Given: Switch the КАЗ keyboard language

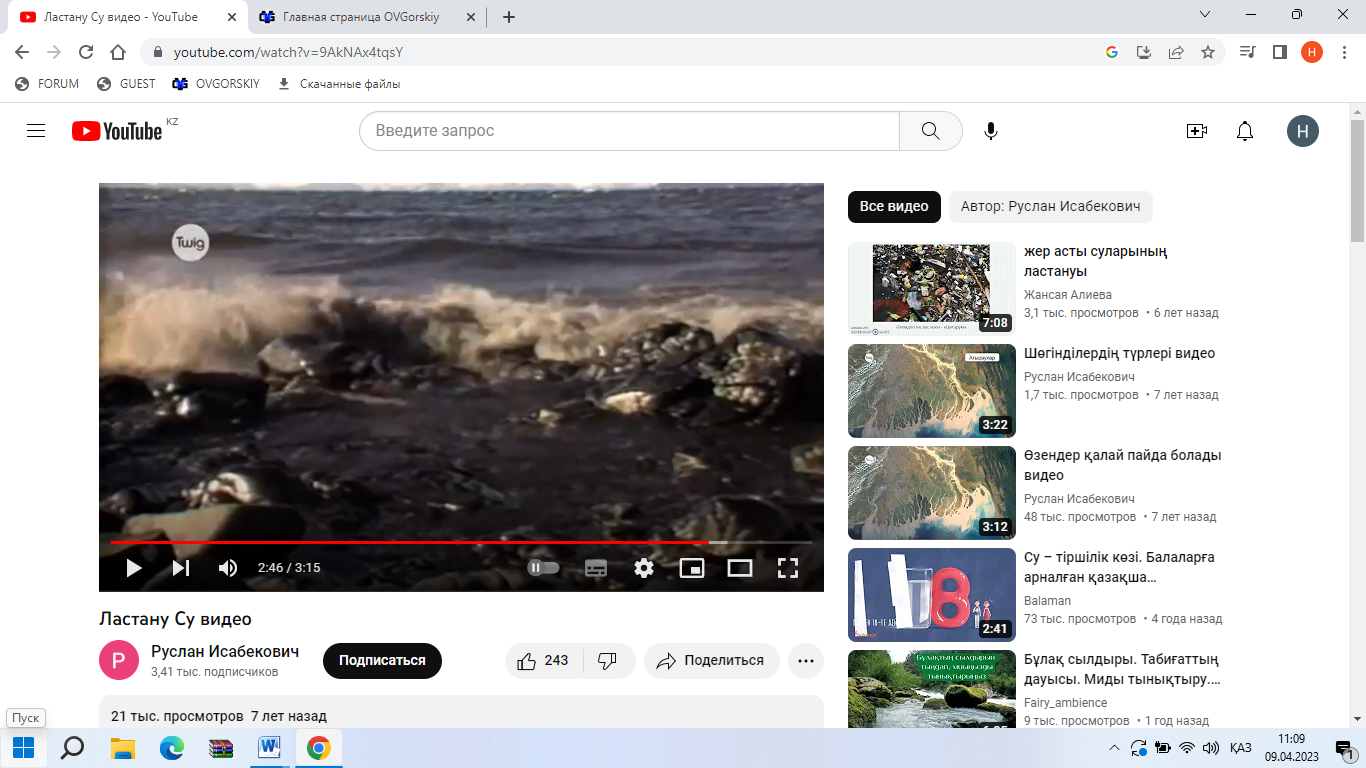Looking at the screenshot, I should coord(1241,748).
